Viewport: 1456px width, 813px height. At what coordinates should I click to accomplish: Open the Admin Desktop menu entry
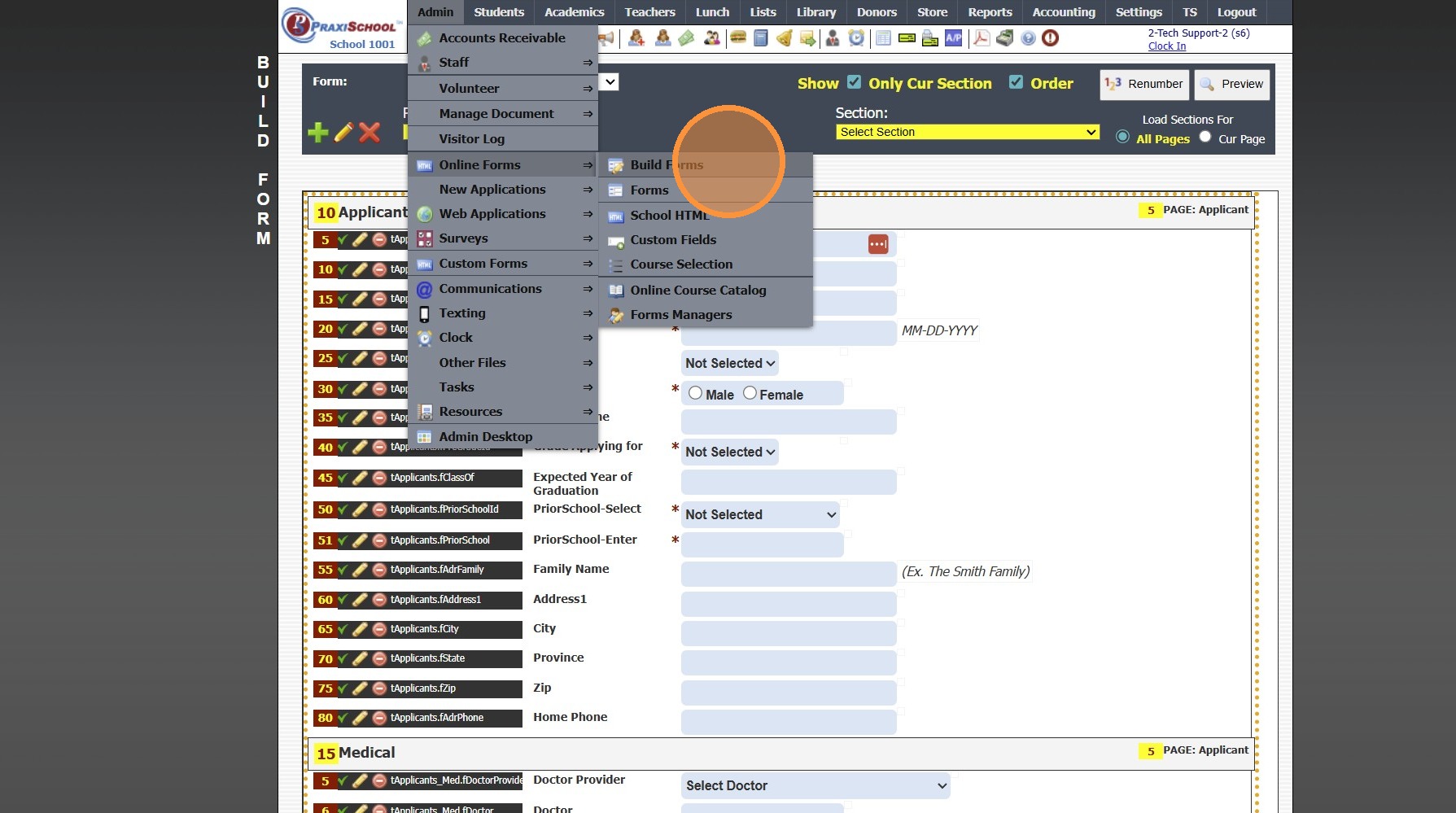[503, 437]
